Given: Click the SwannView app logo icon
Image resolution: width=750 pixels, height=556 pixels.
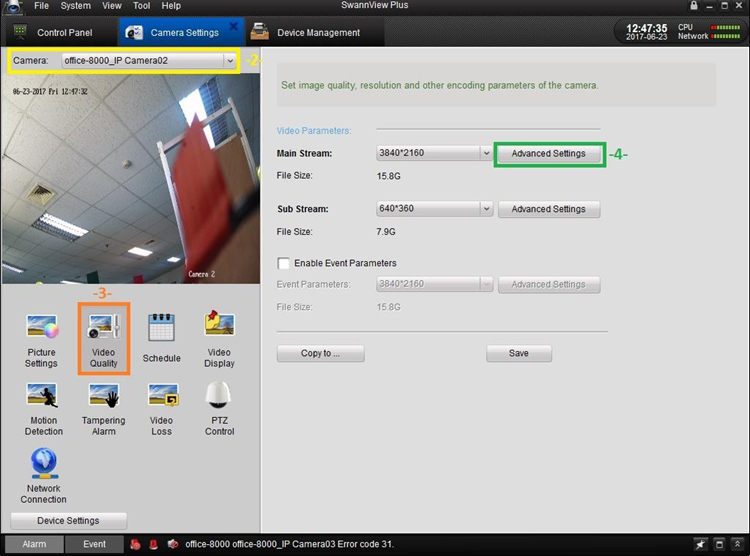Looking at the screenshot, I should pos(13,6).
